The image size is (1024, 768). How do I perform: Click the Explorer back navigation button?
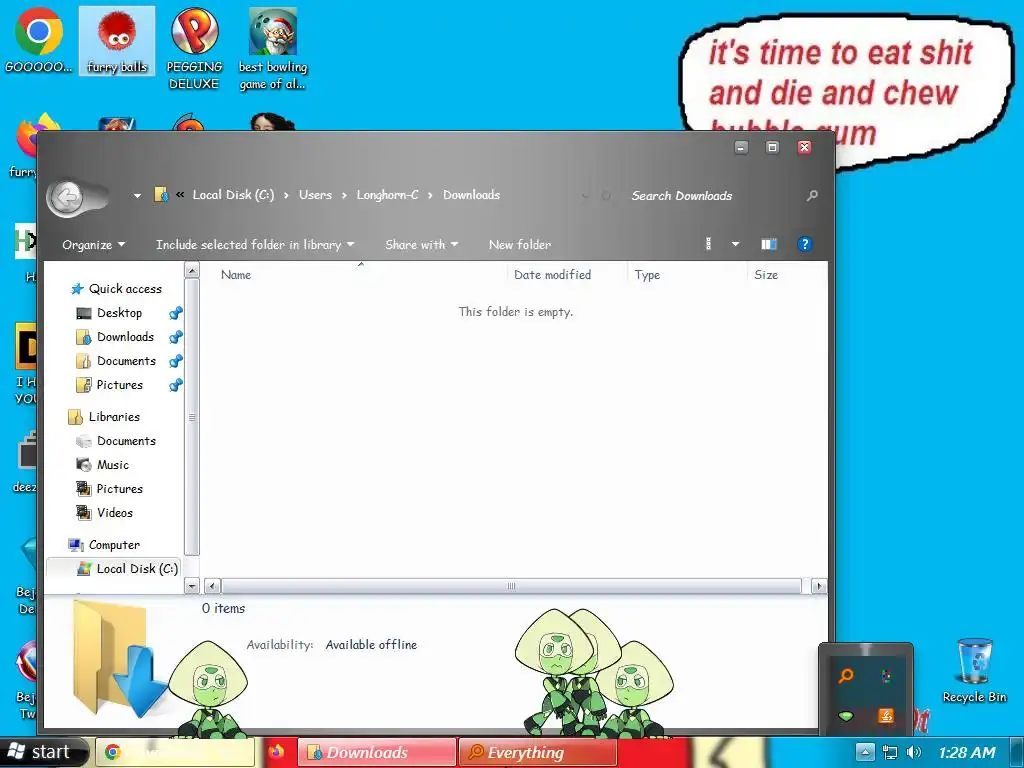pyautogui.click(x=67, y=196)
